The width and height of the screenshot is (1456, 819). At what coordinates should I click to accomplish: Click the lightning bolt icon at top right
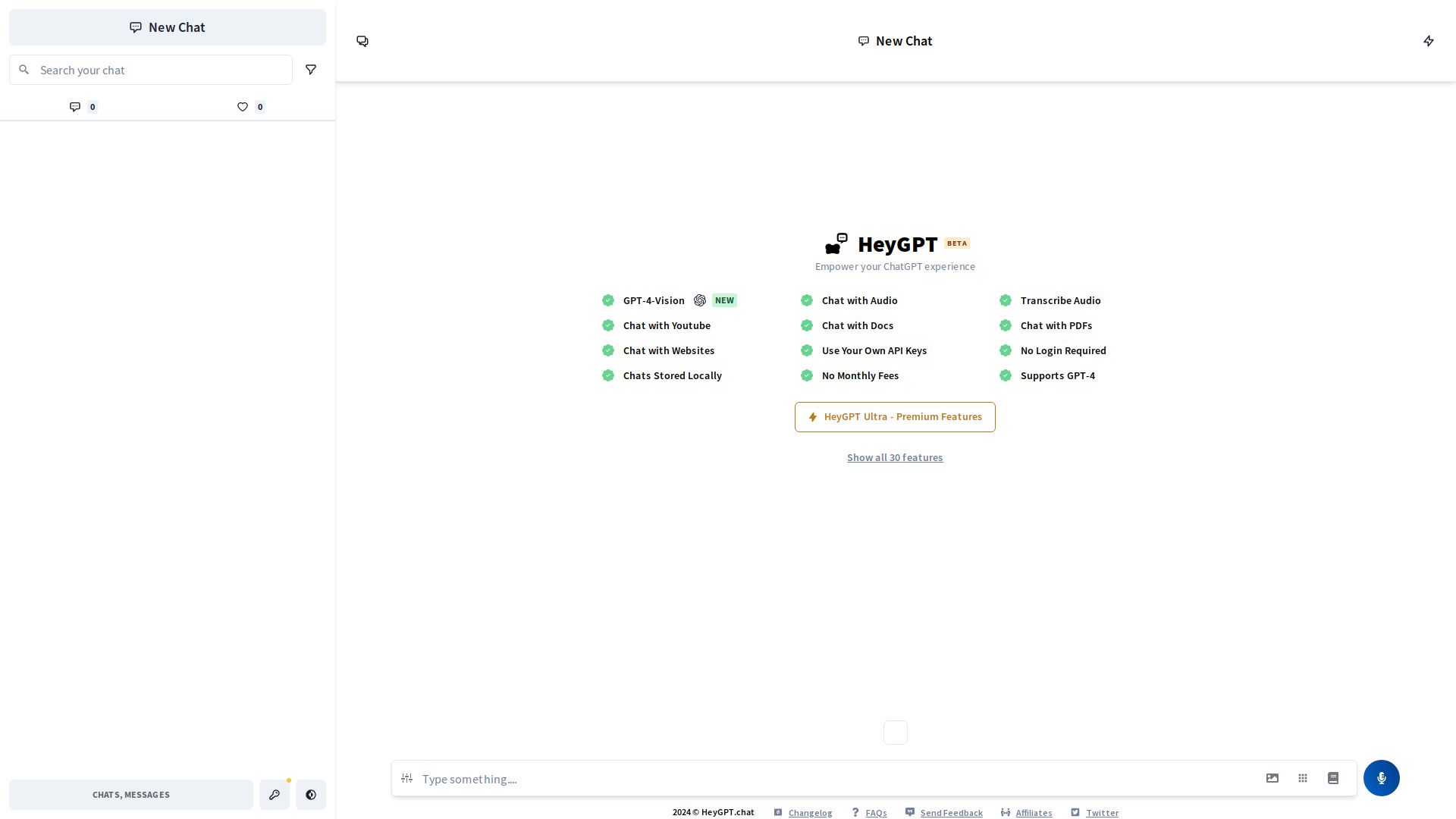click(1429, 41)
